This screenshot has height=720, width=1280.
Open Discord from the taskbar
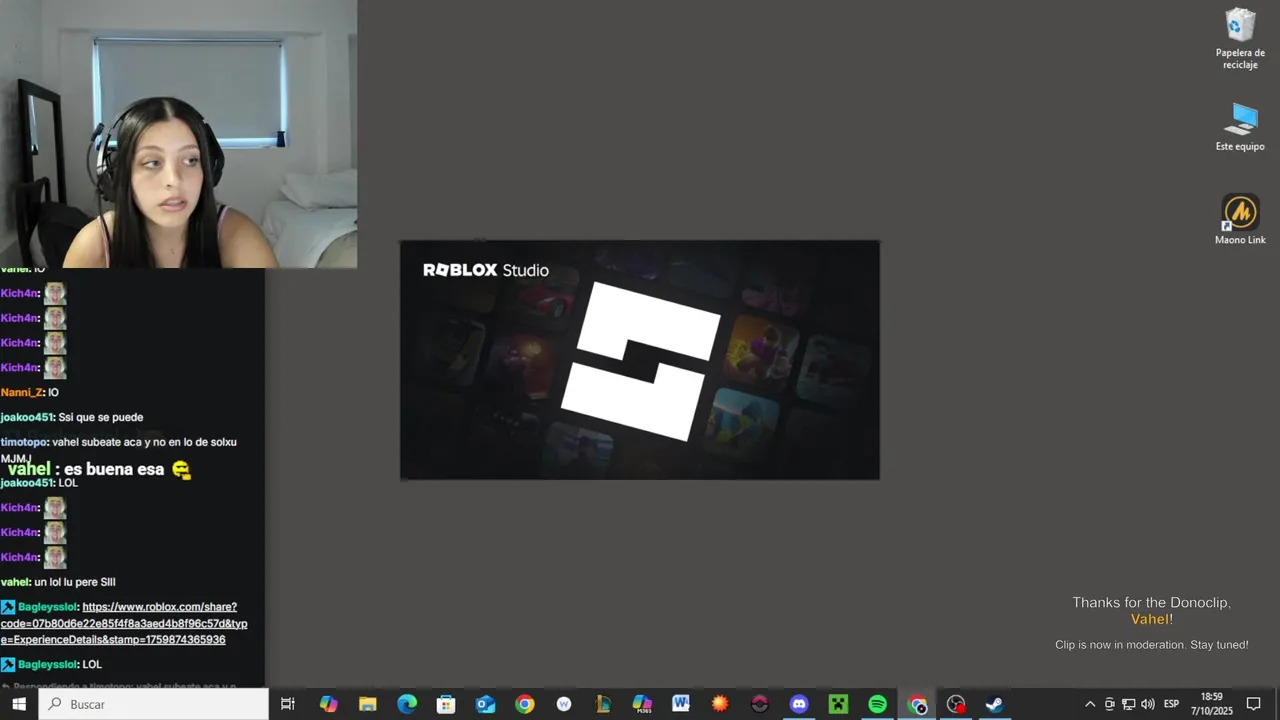tap(799, 704)
